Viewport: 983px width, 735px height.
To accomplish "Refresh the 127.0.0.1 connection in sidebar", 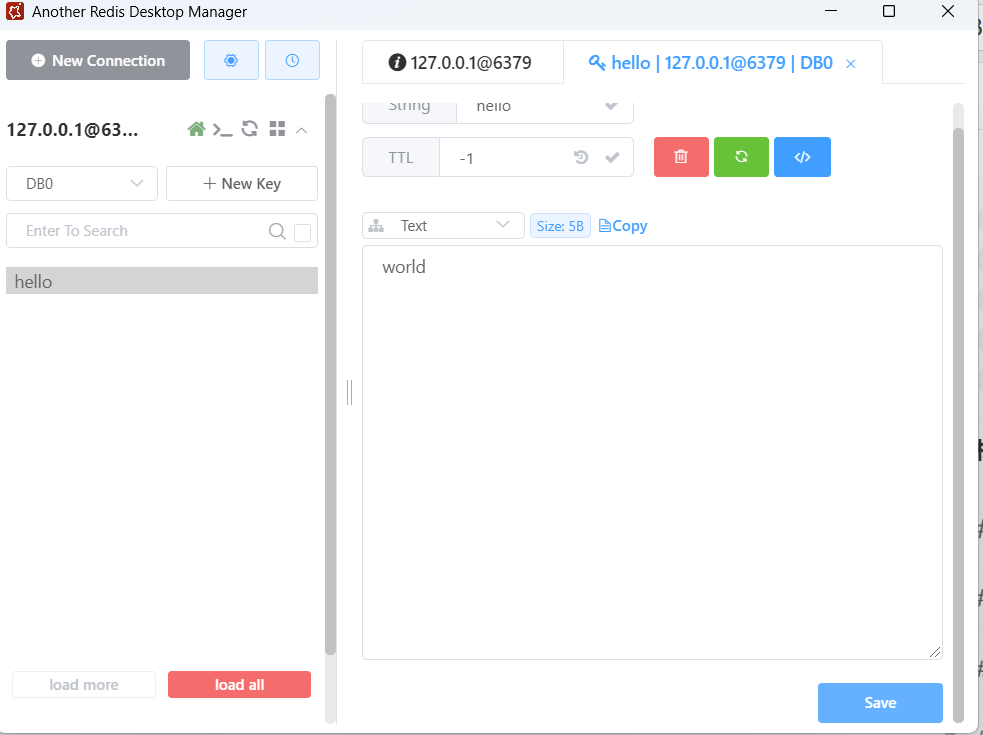I will (250, 129).
